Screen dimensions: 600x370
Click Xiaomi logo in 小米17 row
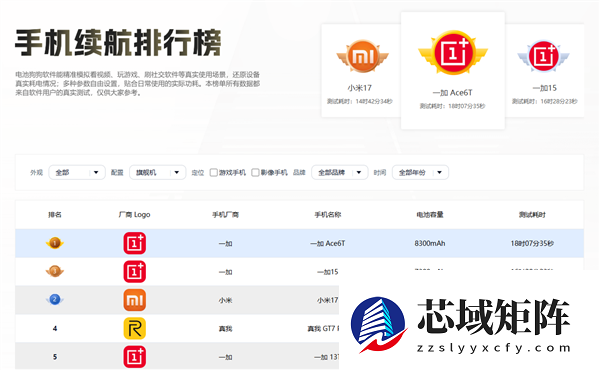[x=135, y=300]
